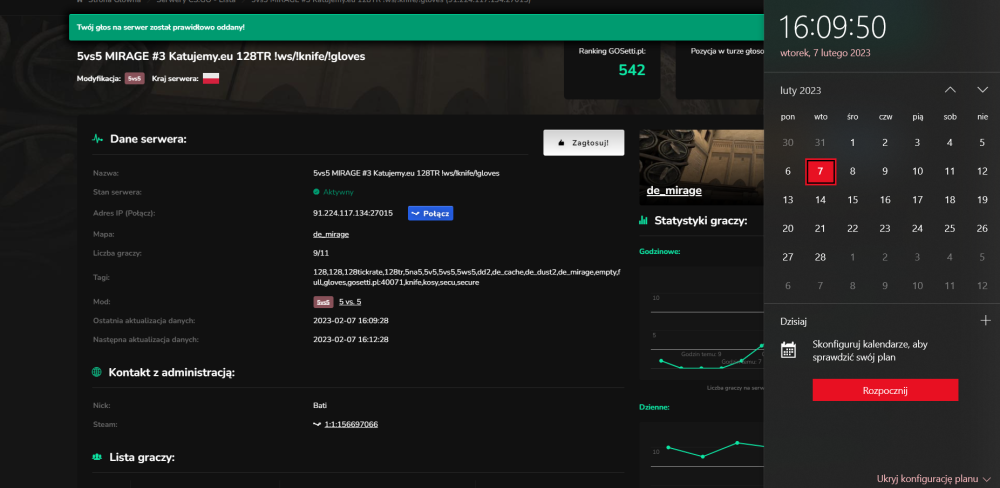Go to previous month with the up arrow

click(950, 90)
